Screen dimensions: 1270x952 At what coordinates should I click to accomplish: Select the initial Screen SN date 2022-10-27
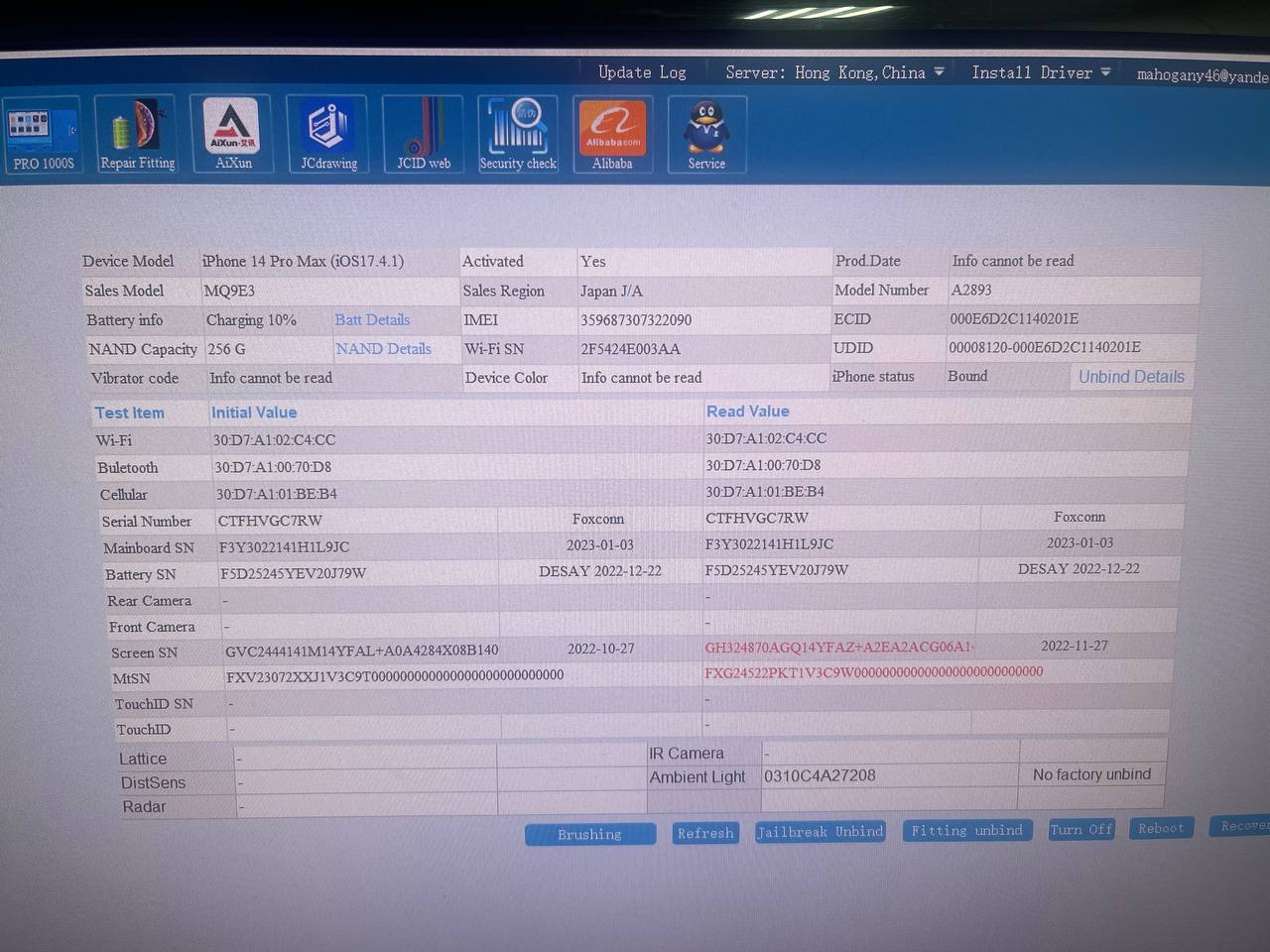[600, 649]
